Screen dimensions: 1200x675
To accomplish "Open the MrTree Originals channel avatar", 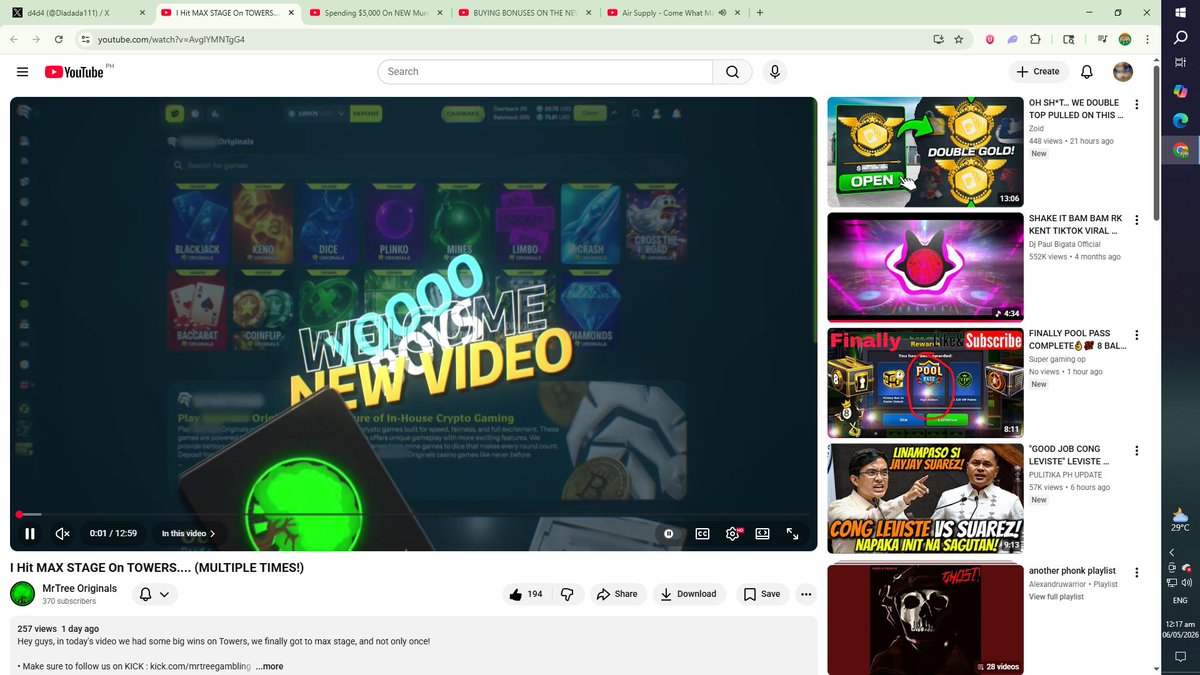I will [22, 594].
